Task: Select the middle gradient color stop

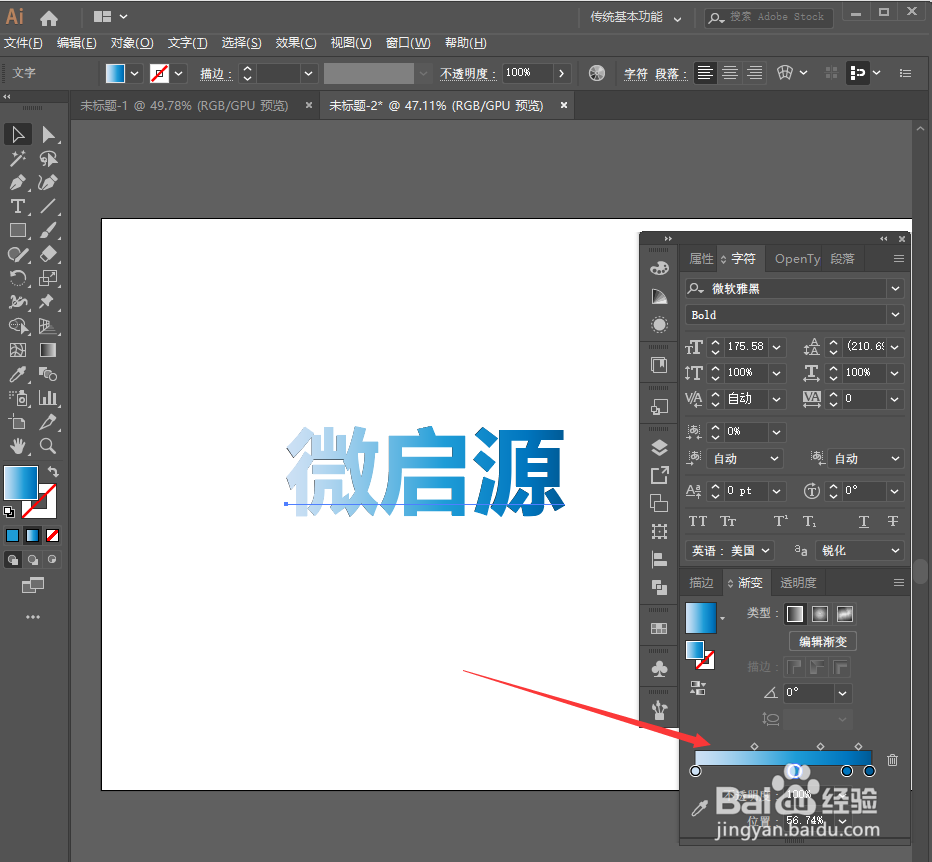Action: (795, 771)
